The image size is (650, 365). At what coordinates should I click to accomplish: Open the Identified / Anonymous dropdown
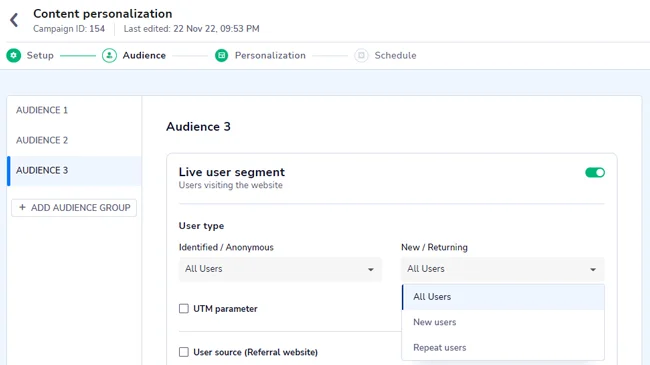[x=280, y=269]
